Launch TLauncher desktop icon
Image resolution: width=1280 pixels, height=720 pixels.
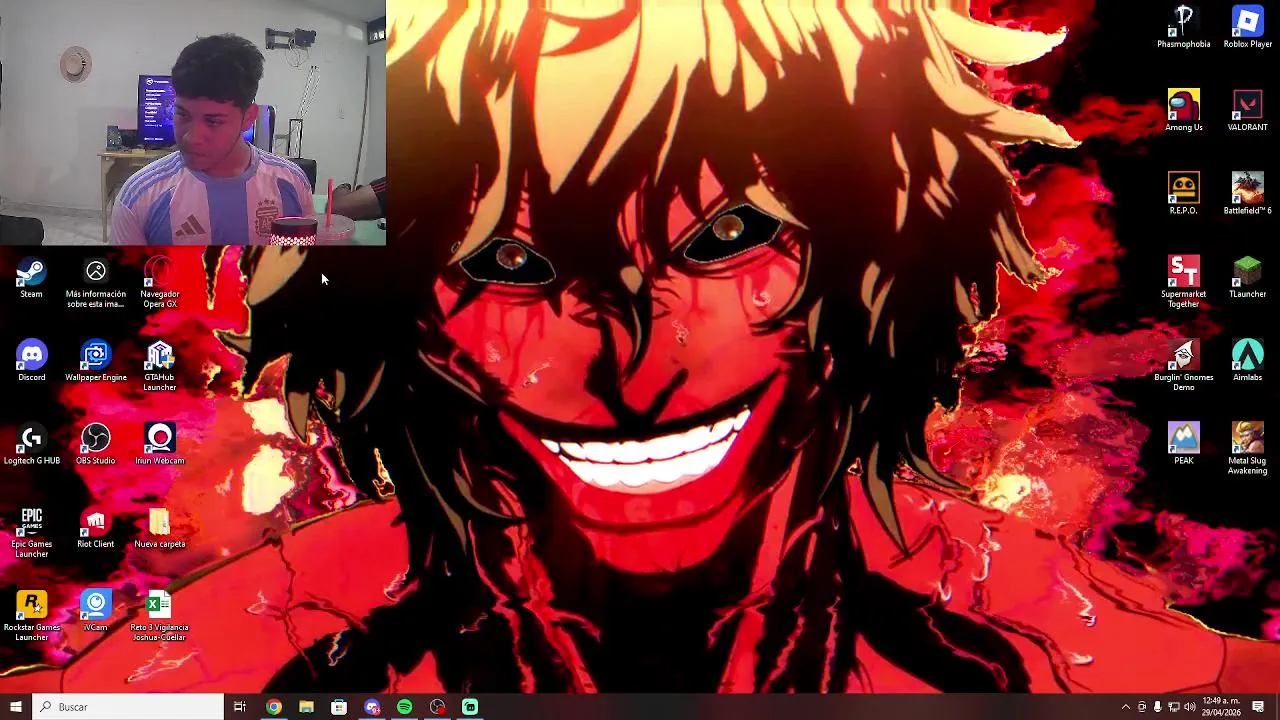pos(1247,277)
